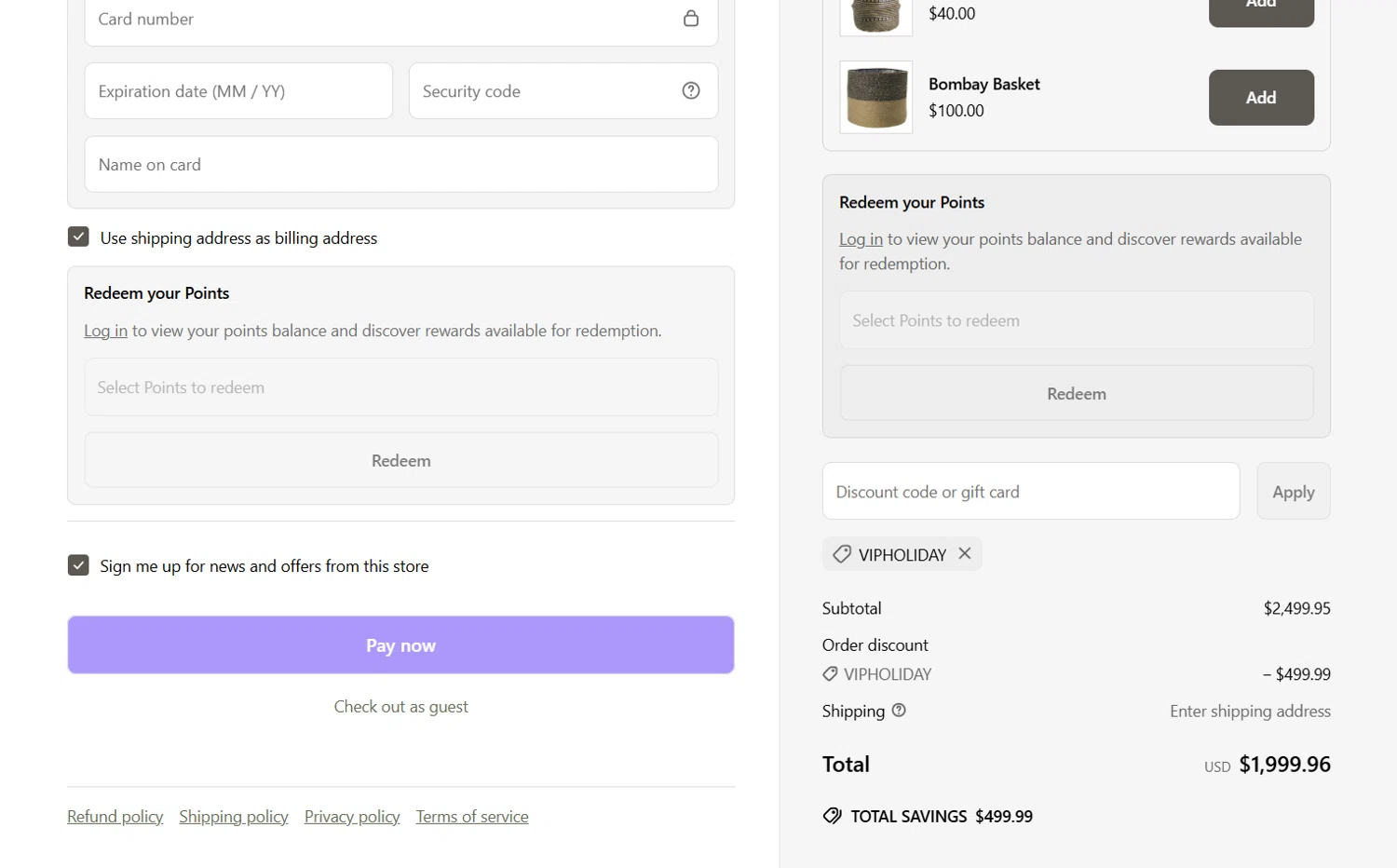Uncheck use shipping address as billing address
The height and width of the screenshot is (868, 1397).
tap(78, 237)
